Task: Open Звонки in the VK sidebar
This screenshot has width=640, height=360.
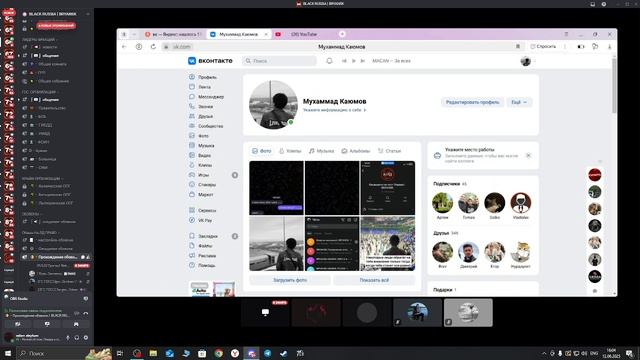Action: pyautogui.click(x=201, y=107)
